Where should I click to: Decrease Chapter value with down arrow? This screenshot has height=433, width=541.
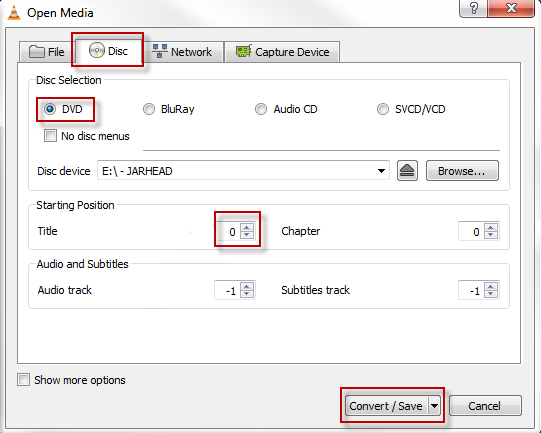491,235
